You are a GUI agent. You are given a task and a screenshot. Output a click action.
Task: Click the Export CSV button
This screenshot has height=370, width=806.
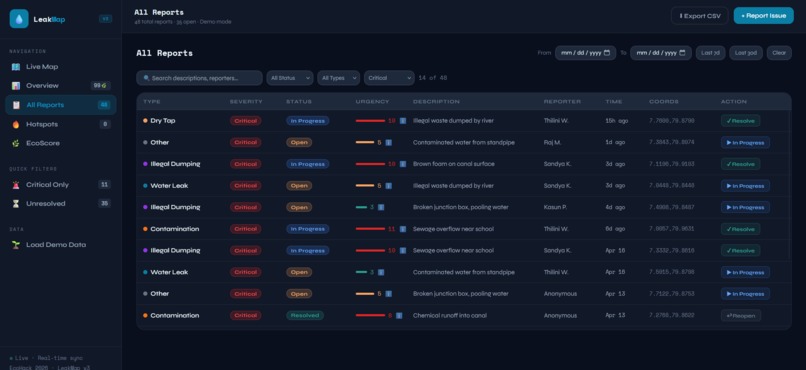point(700,16)
